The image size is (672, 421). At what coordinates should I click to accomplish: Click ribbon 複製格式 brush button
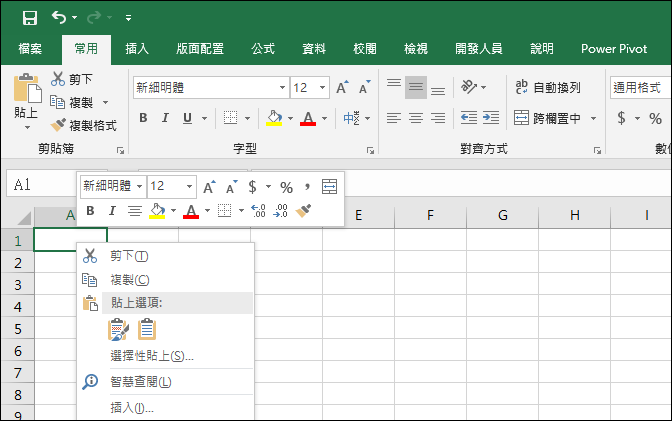pyautogui.click(x=83, y=125)
